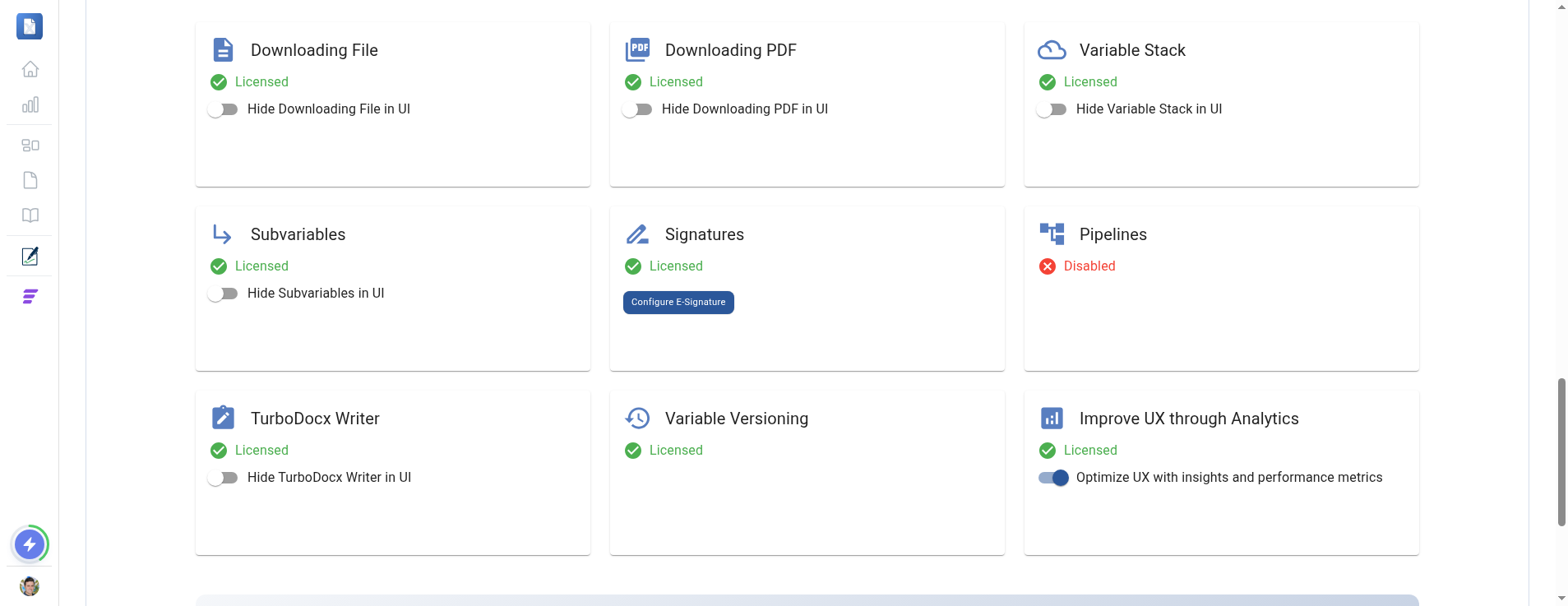Click Licensed text under Downloading PDF
The image size is (1568, 606).
click(676, 82)
